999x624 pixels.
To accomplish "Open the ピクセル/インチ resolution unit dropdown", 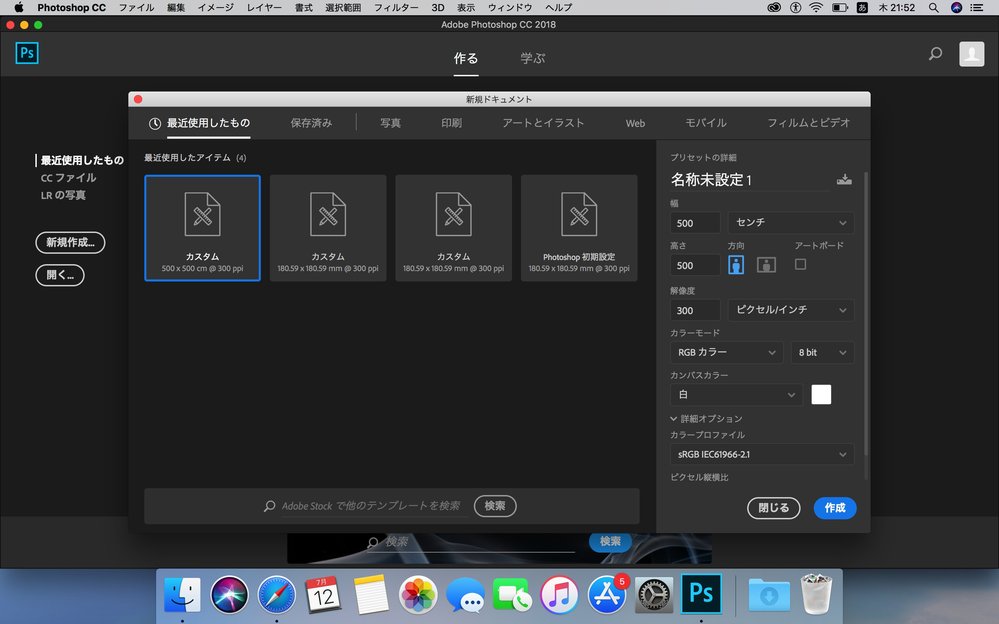I will click(x=790, y=311).
